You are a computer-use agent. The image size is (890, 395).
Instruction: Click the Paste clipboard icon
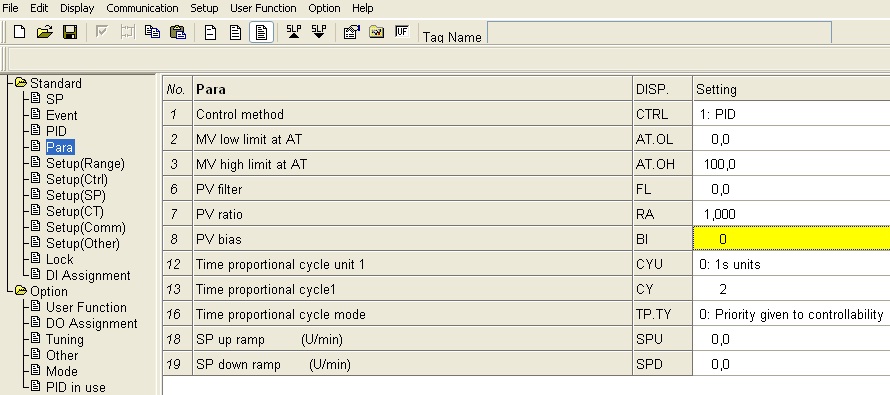[x=178, y=32]
